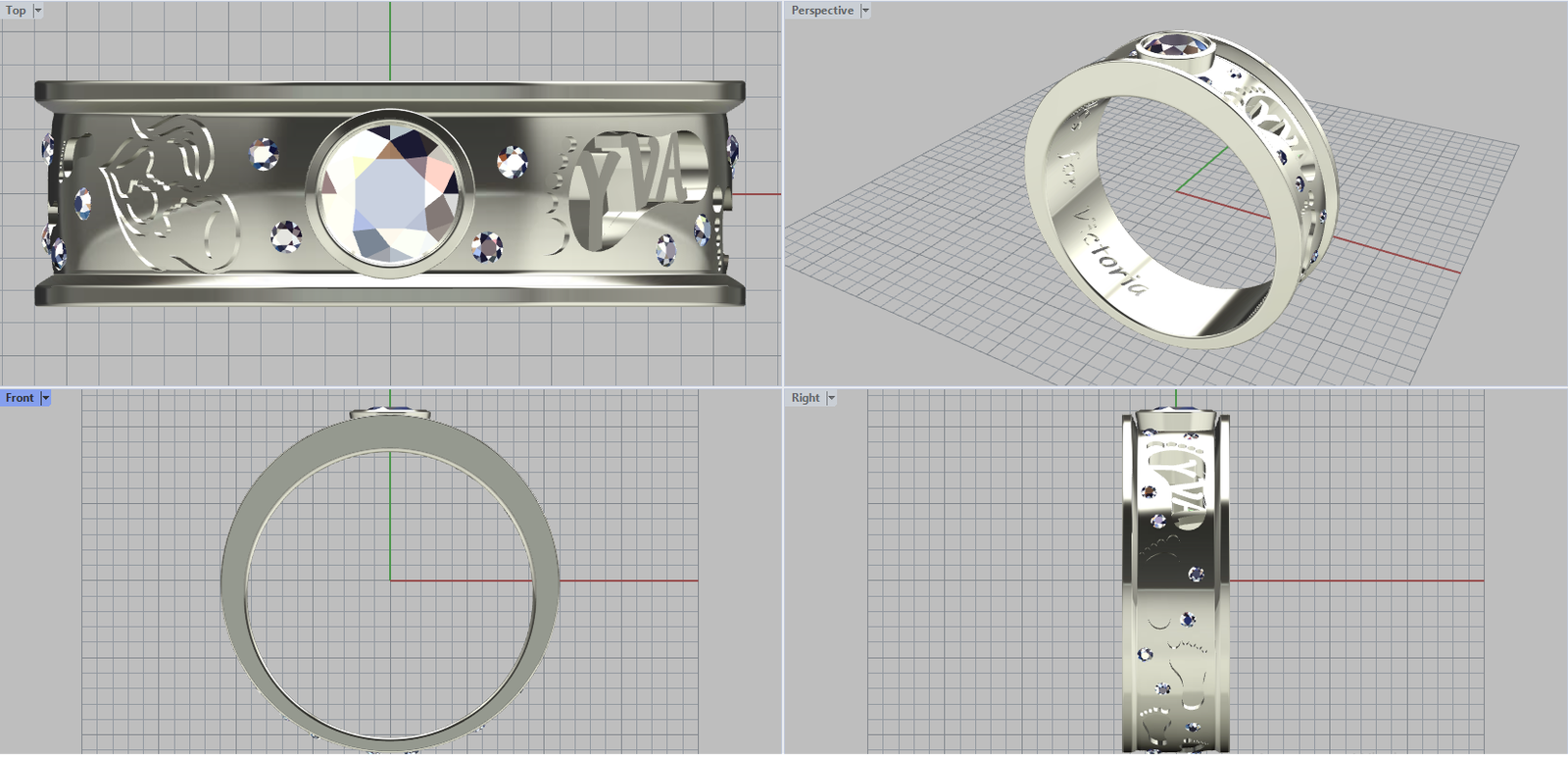Open the Perspective viewport dropdown arrow
Screen dimensions: 1568x757
coord(865,11)
